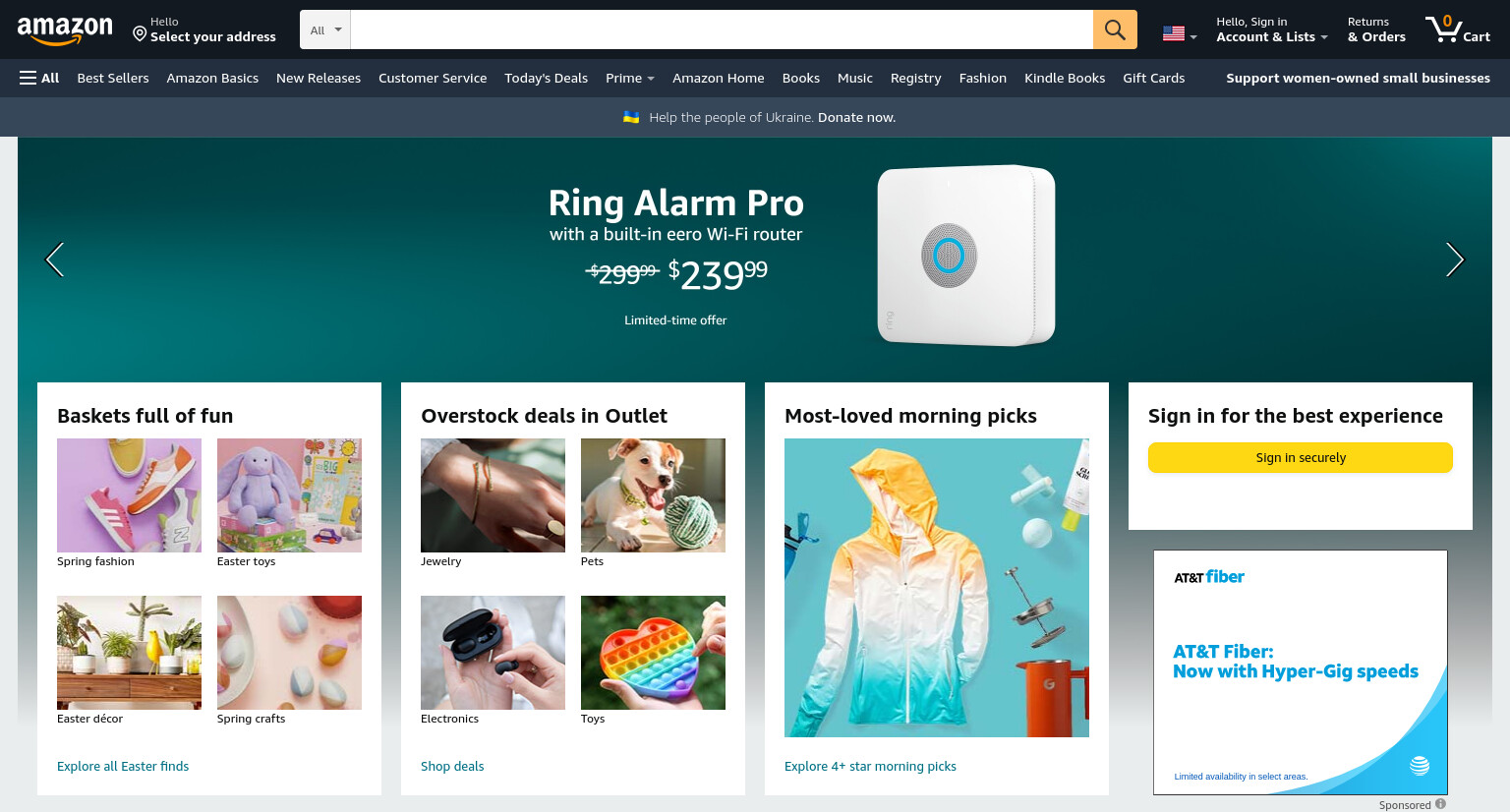The width and height of the screenshot is (1510, 812).
Task: Open the shopping cart icon
Action: 1458,29
